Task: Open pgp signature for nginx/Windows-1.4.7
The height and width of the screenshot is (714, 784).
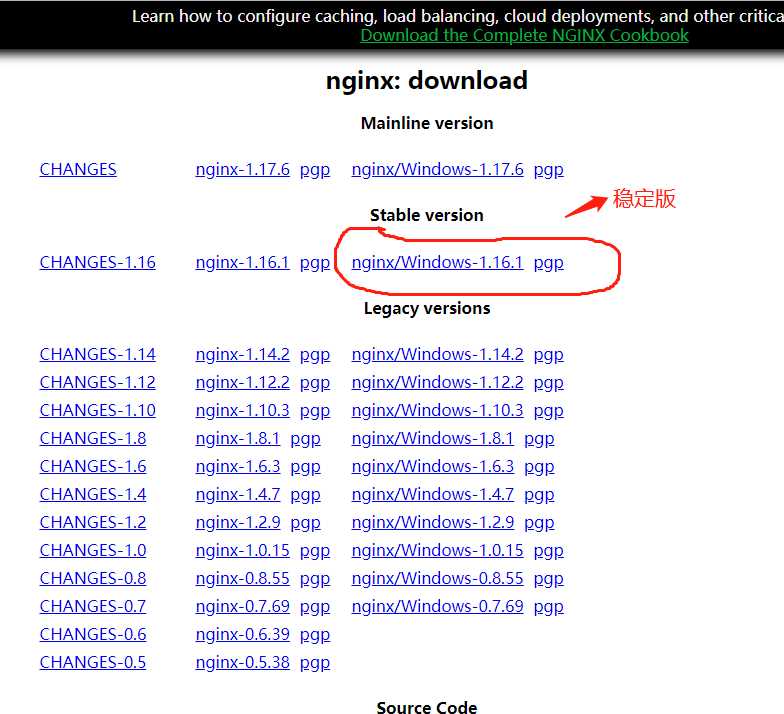Action: pos(539,495)
